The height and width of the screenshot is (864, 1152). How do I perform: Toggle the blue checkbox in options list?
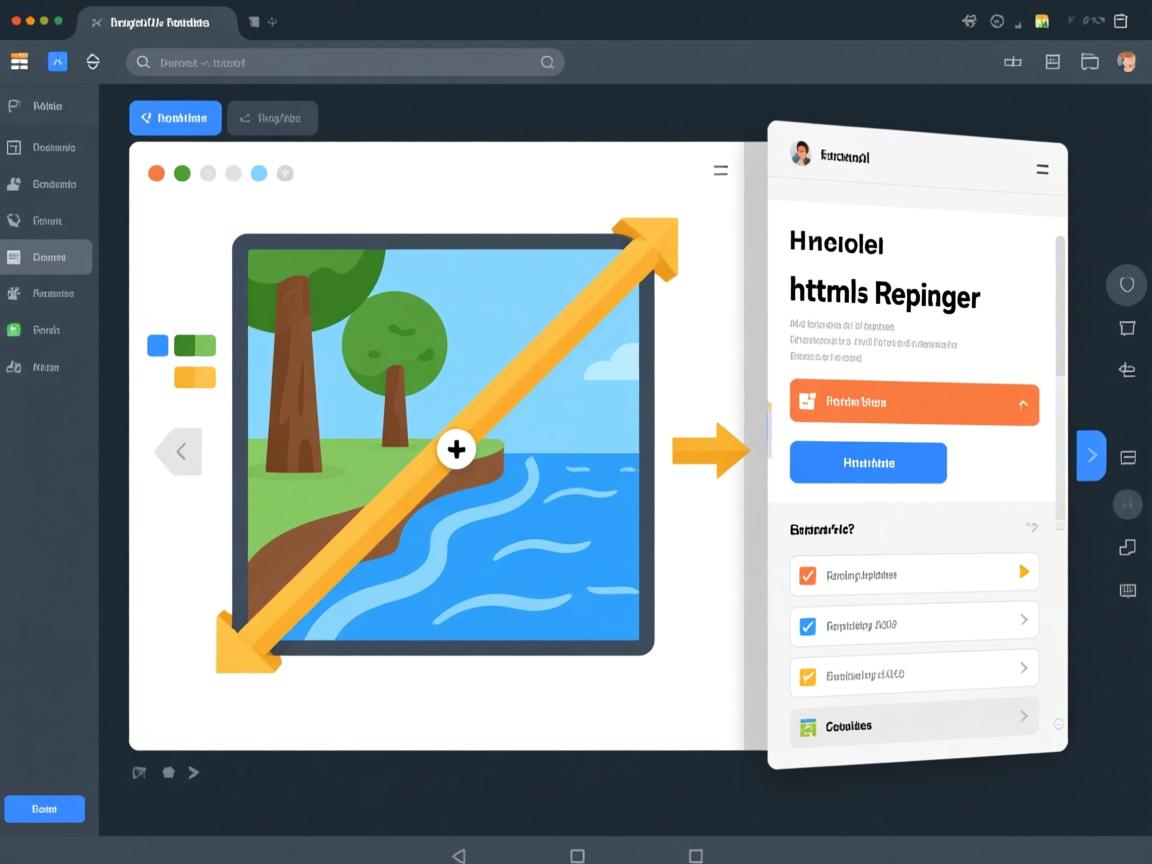pyautogui.click(x=808, y=627)
